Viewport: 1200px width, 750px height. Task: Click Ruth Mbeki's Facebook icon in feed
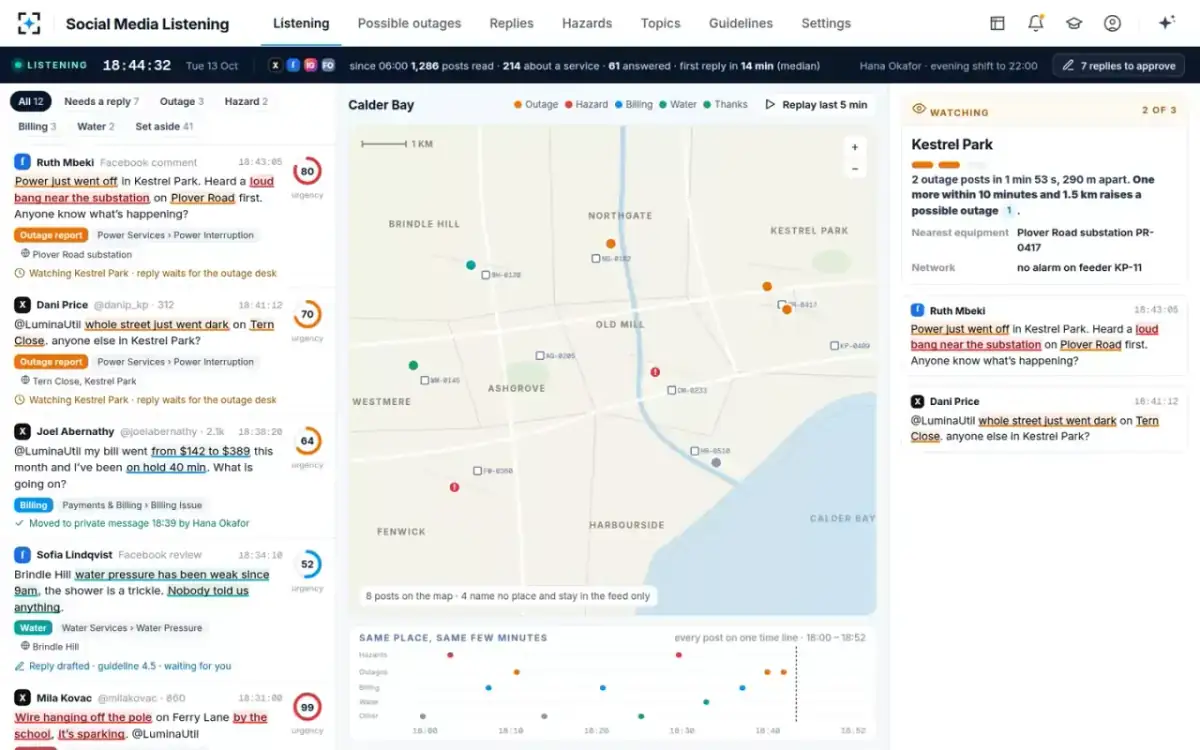(22, 161)
